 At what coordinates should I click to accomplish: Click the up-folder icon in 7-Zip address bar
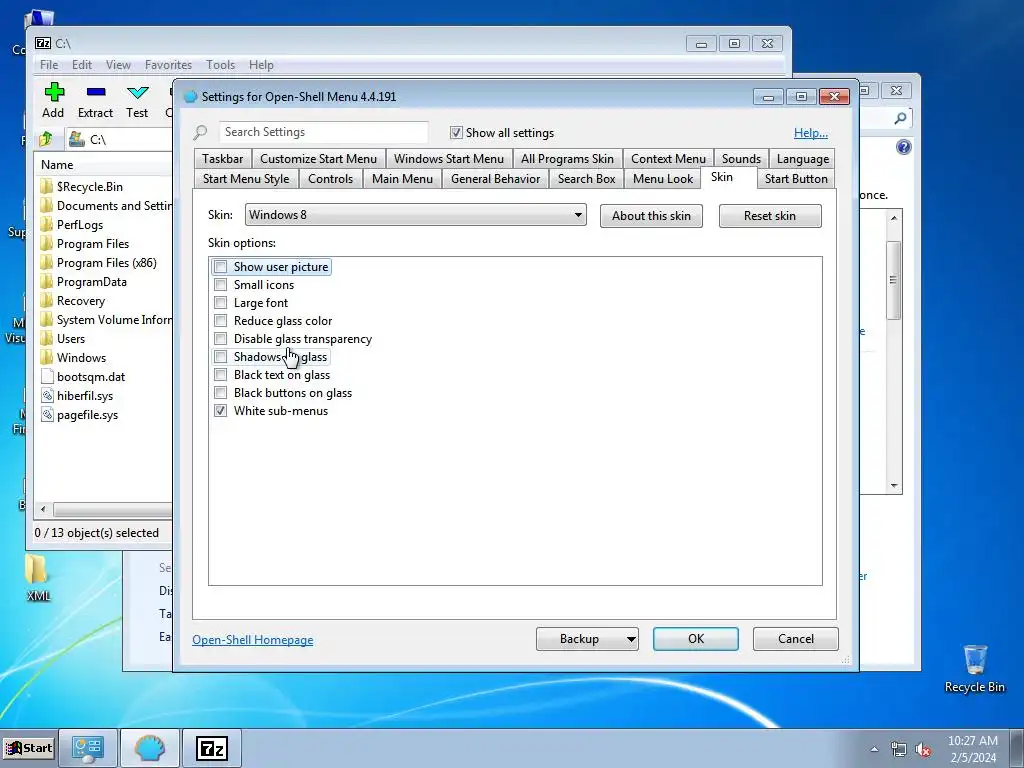(46, 139)
